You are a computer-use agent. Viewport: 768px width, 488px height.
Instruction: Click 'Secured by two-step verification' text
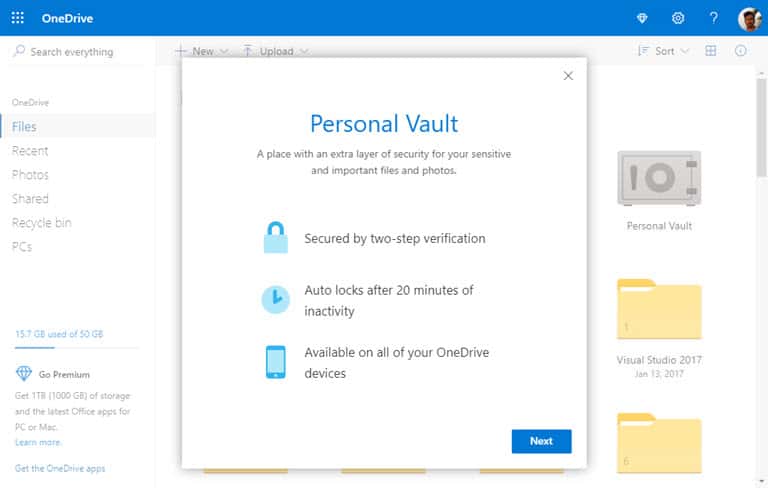pos(395,239)
